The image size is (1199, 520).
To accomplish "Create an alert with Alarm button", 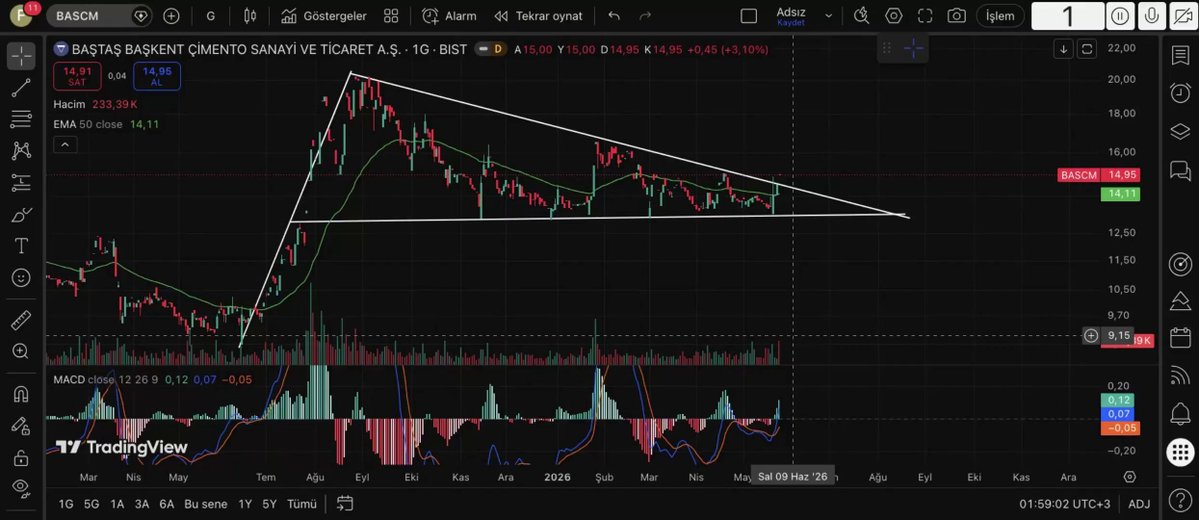I will click(449, 16).
